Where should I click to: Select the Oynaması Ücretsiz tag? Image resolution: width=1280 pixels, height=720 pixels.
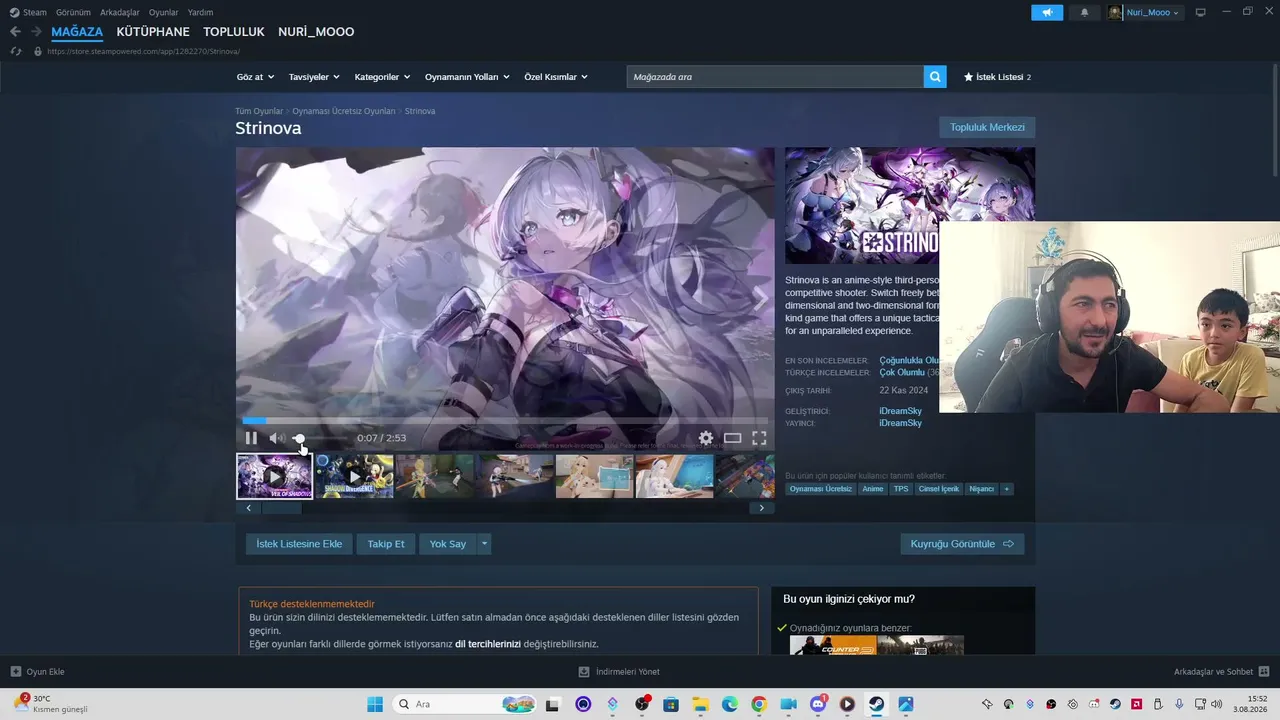pyautogui.click(x=821, y=489)
